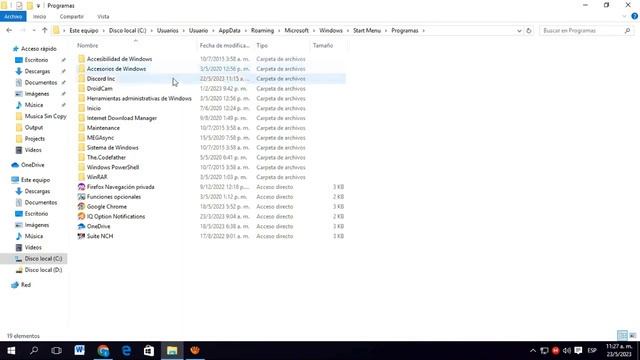640x360 pixels.
Task: Expand the address bar history dropdown
Action: point(519,31)
